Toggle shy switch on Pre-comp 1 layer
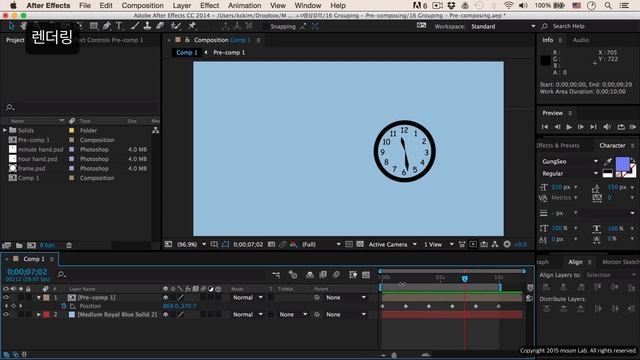Viewport: 640px width, 360px height. pos(165,298)
